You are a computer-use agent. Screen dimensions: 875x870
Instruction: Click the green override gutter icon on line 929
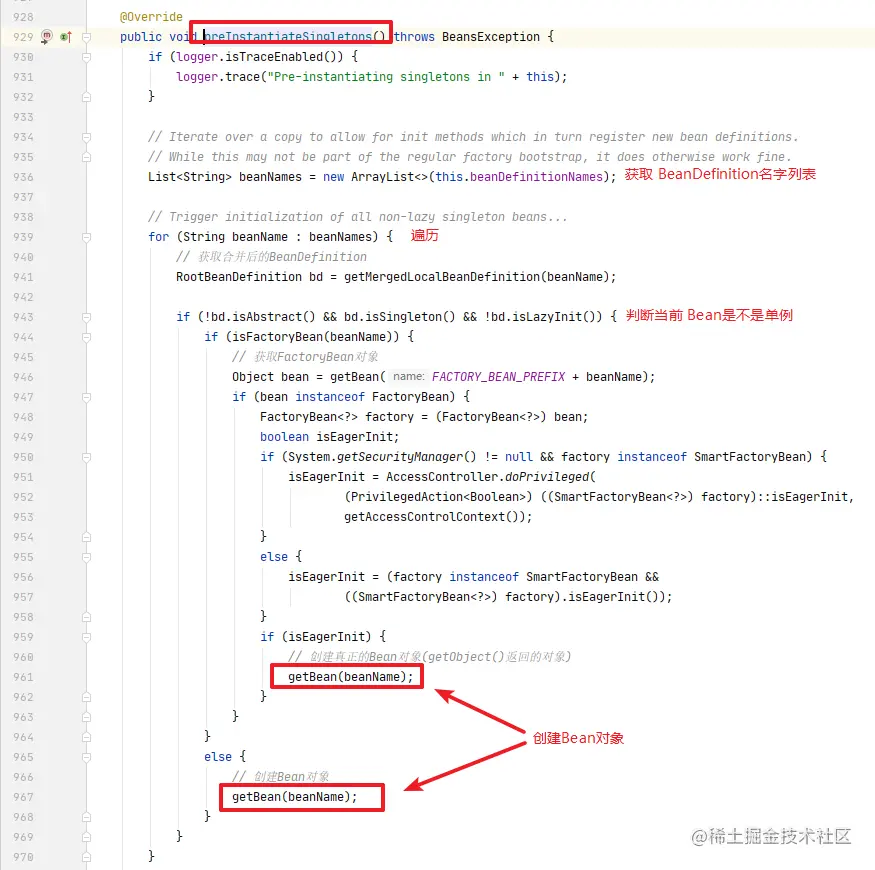coord(66,37)
